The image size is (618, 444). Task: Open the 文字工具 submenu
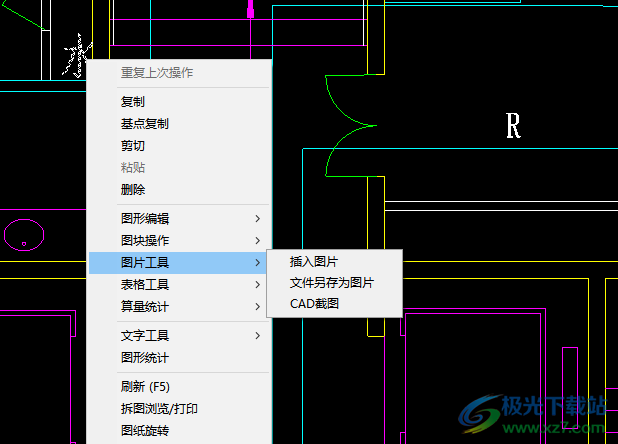click(179, 336)
